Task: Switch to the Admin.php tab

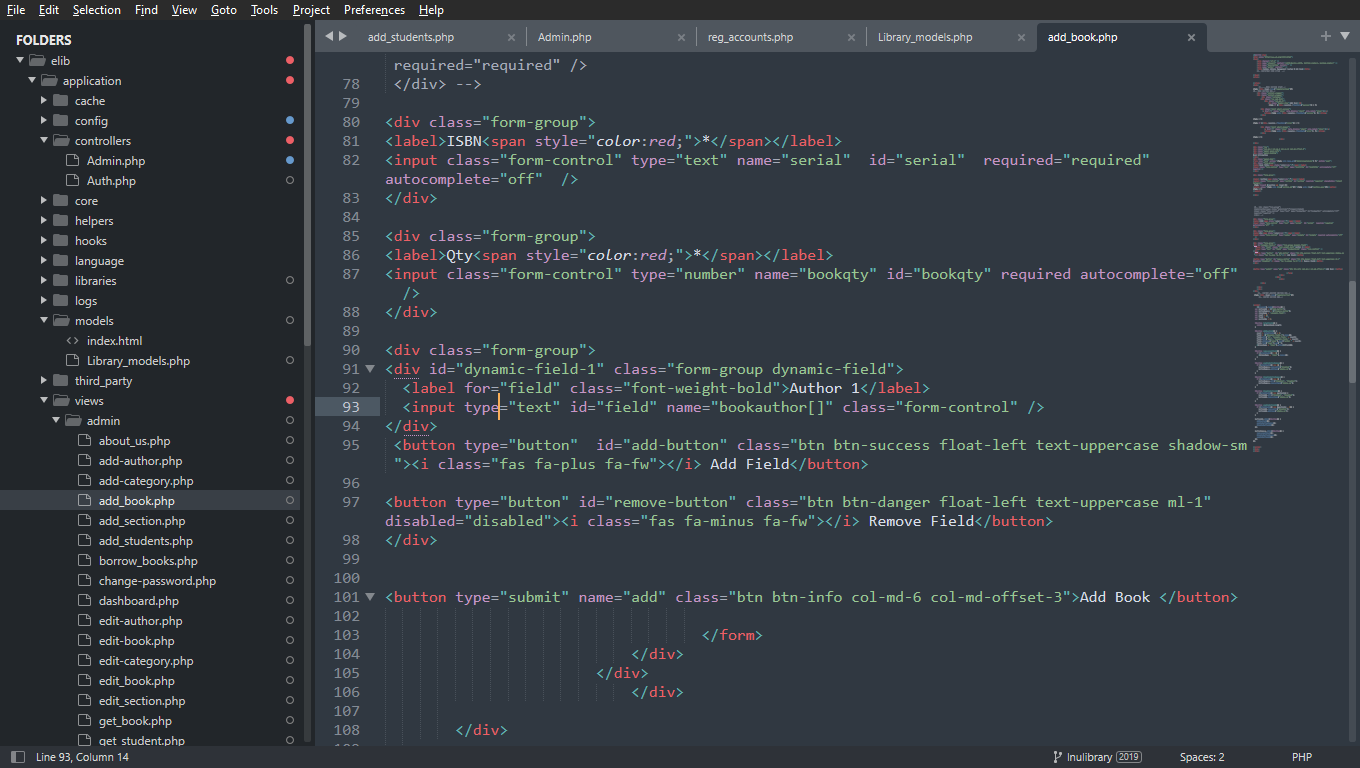Action: tap(564, 37)
